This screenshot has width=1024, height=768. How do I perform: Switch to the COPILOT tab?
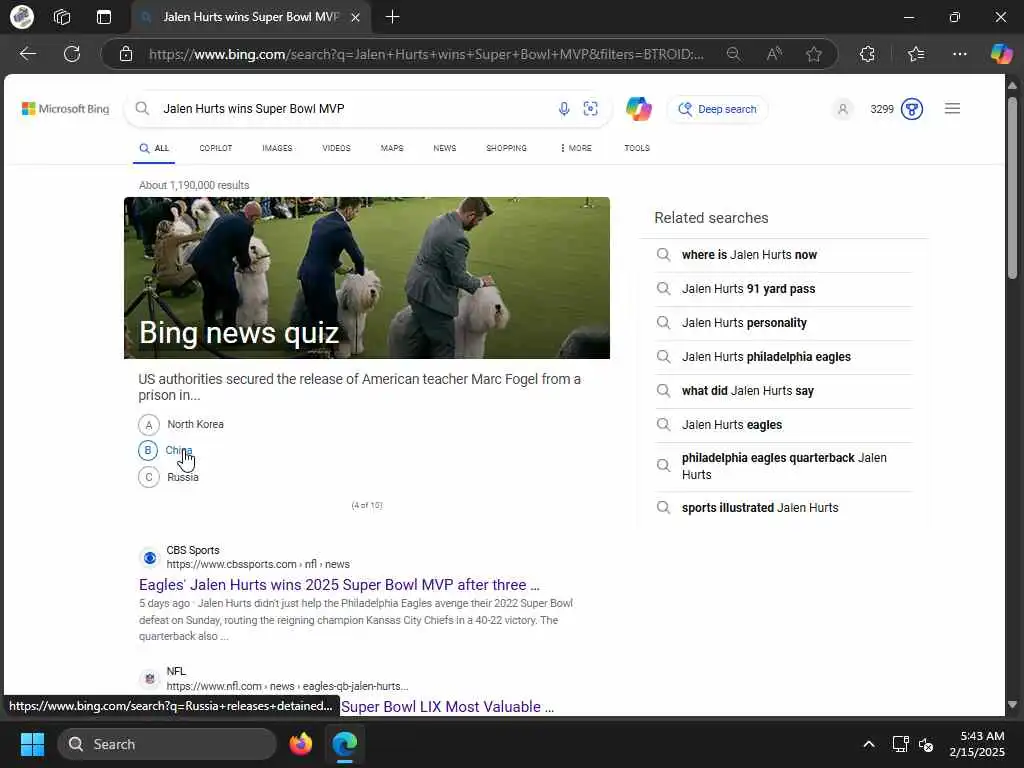pos(216,148)
